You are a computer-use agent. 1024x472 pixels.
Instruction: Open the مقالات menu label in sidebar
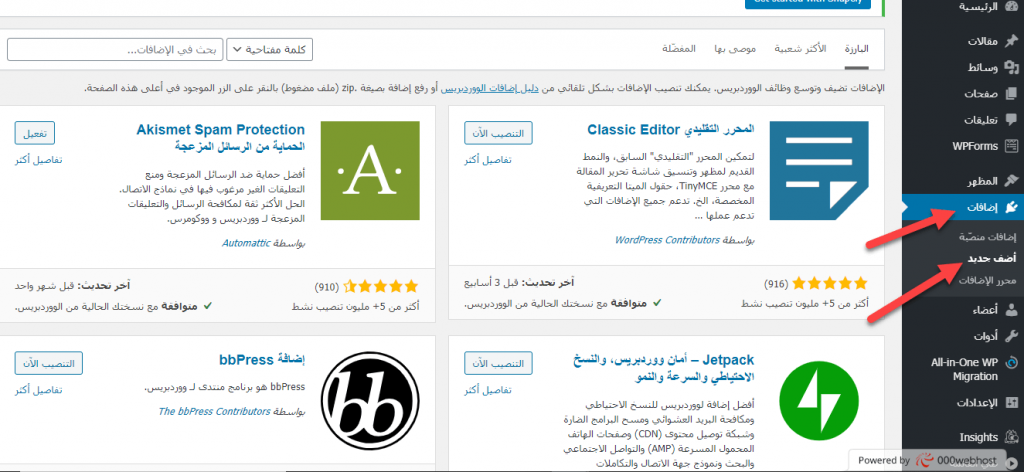982,41
